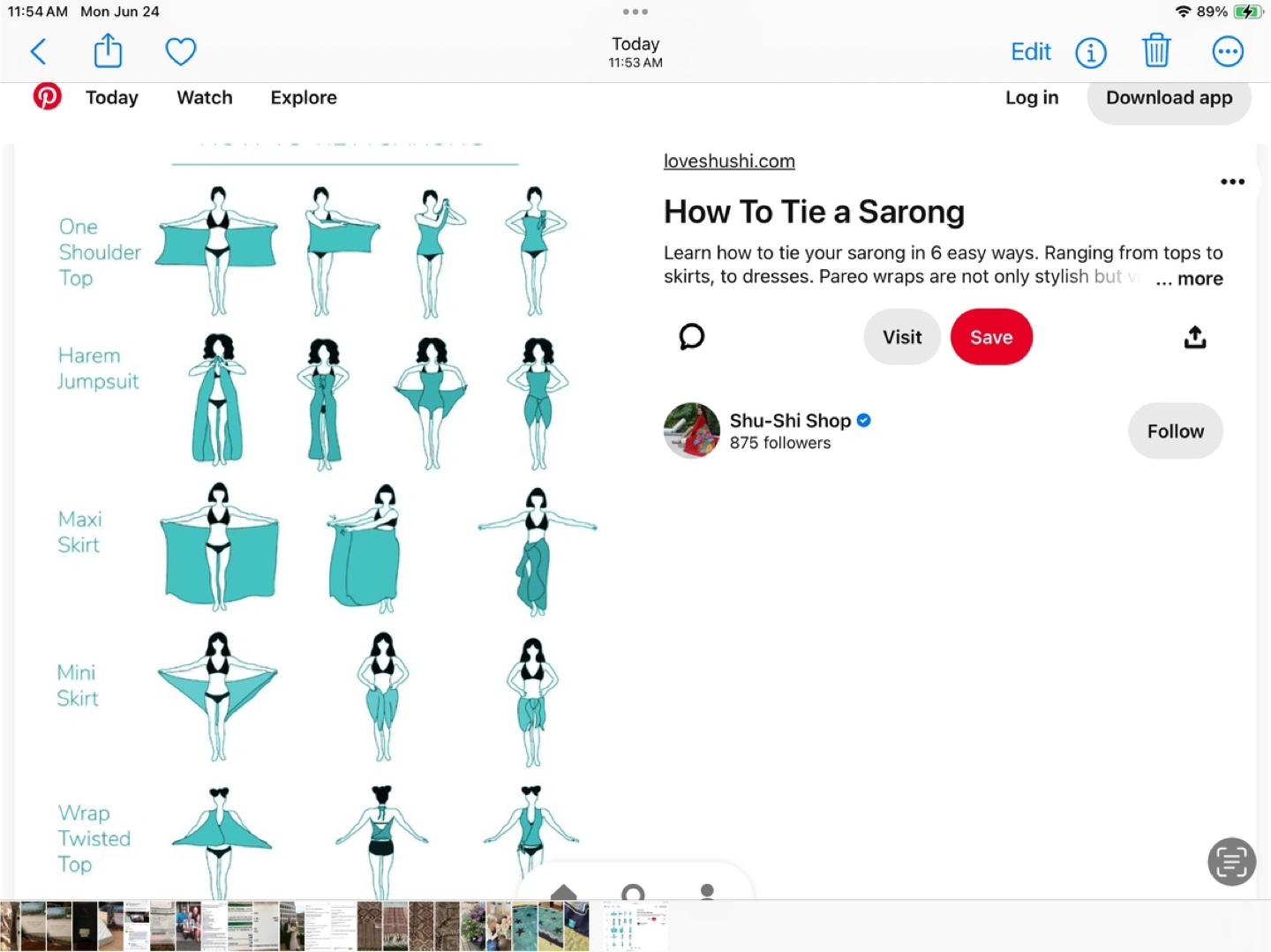
Task: Click the Edit button
Action: coord(1031,51)
